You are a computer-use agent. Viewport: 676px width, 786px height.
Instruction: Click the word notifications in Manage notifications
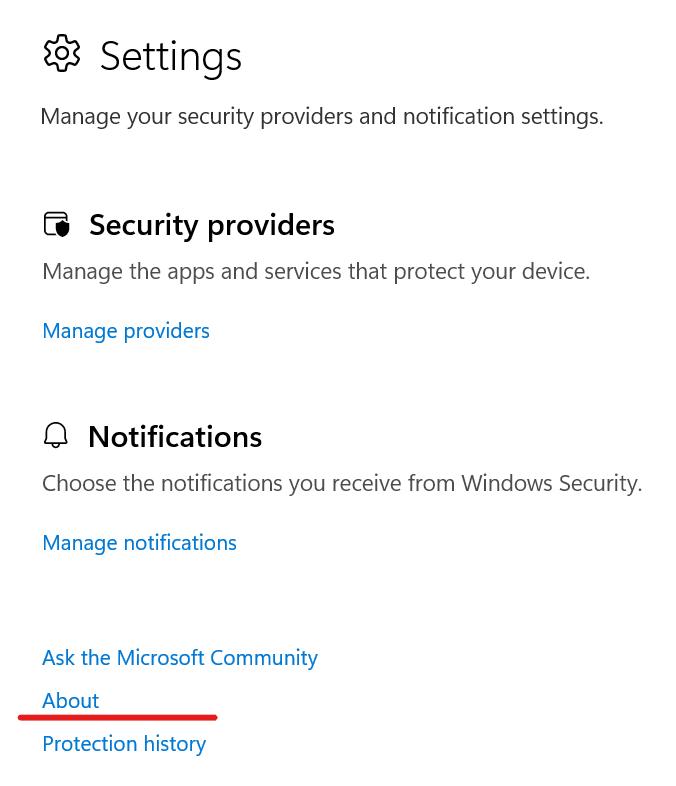coord(180,543)
